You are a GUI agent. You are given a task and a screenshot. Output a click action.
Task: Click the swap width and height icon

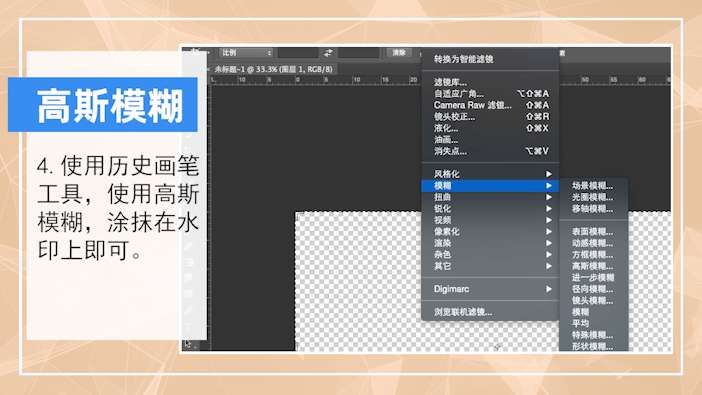[x=328, y=53]
